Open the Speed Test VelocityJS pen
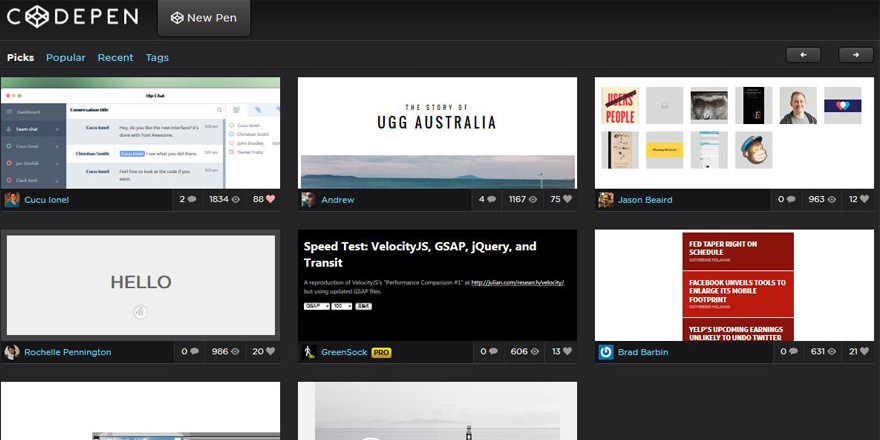The height and width of the screenshot is (440, 880). pyautogui.click(x=437, y=285)
